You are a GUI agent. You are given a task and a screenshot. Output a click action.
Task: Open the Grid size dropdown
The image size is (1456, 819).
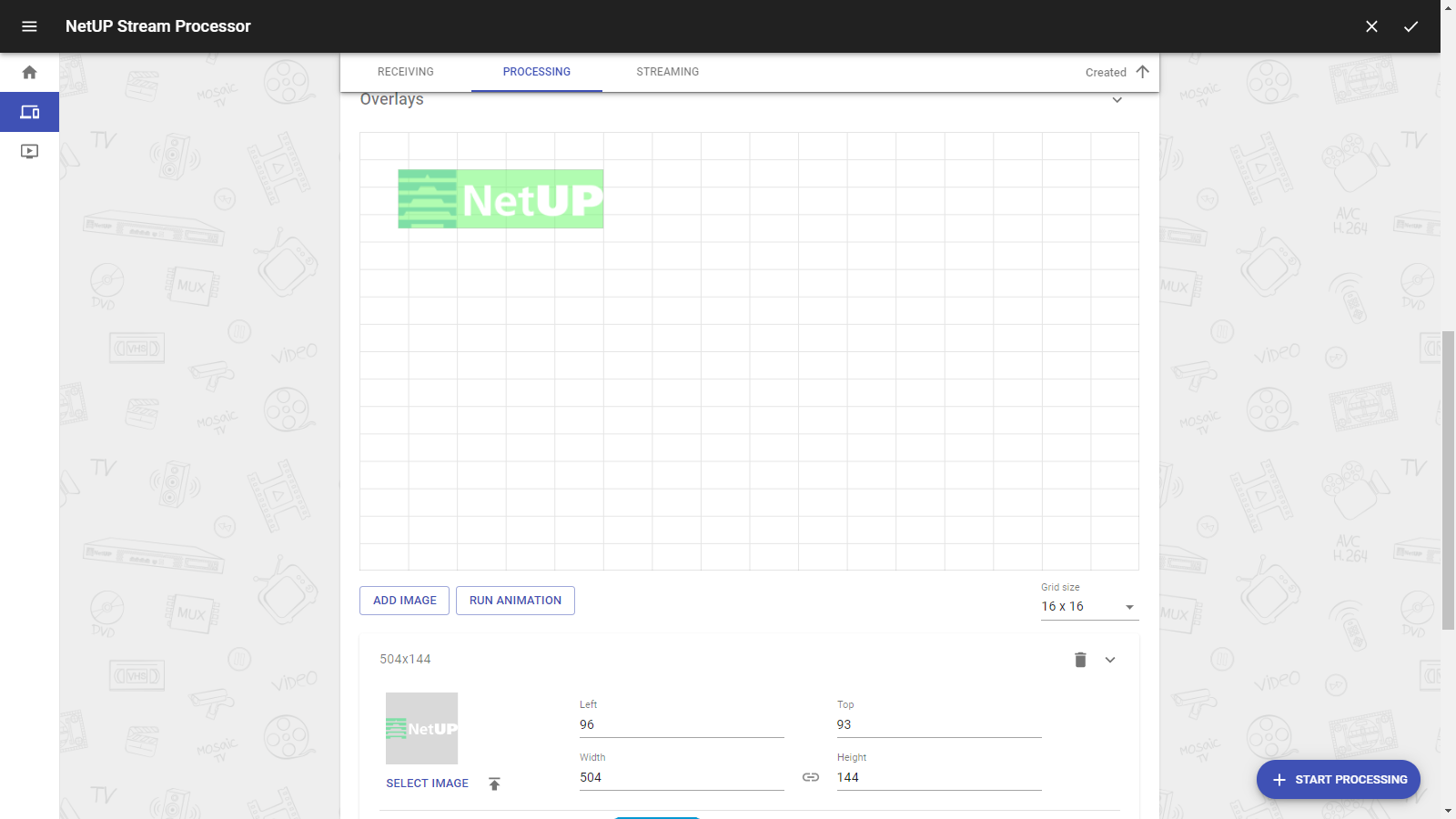[x=1089, y=606]
